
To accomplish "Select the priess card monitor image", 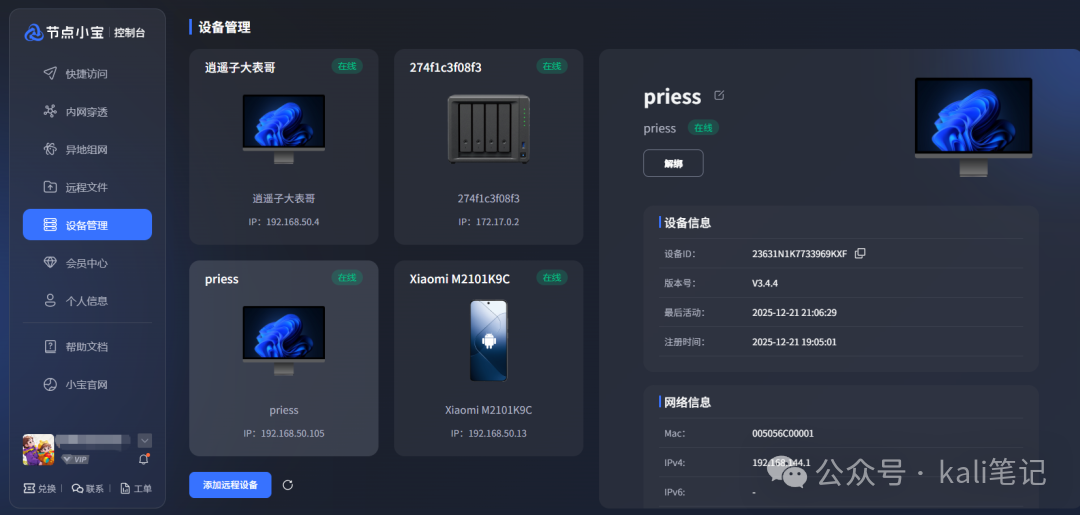I will [x=284, y=340].
